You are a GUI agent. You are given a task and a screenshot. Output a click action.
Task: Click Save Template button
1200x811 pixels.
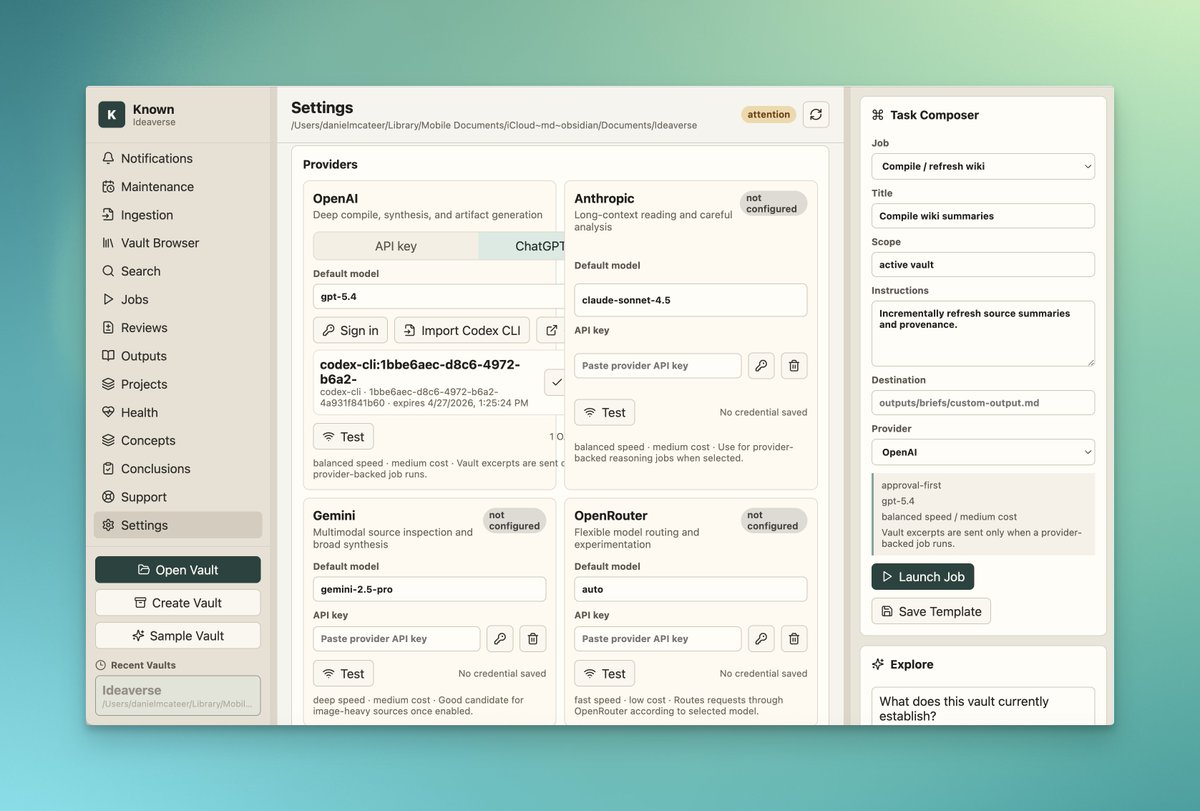(x=931, y=611)
